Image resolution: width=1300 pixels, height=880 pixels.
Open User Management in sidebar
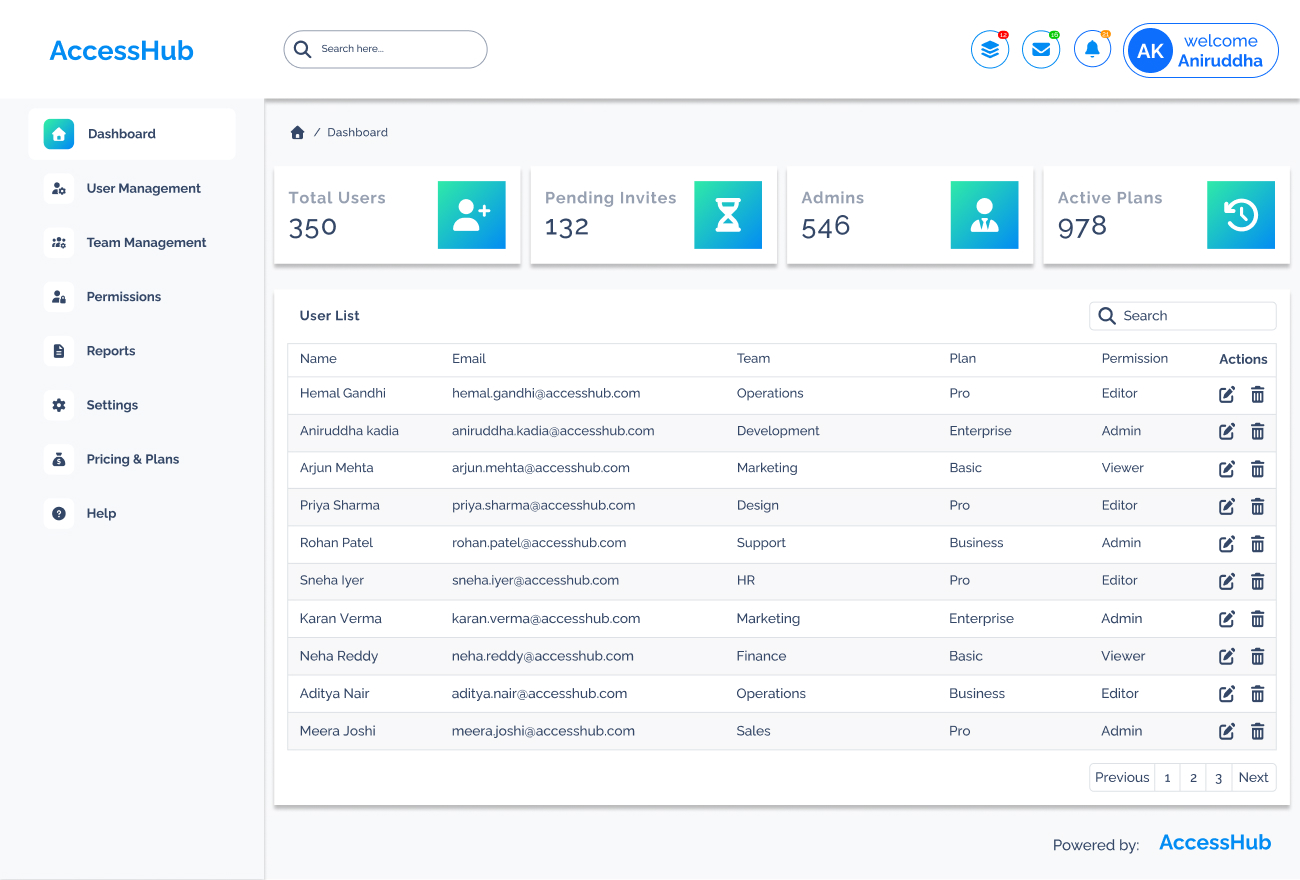click(x=143, y=188)
